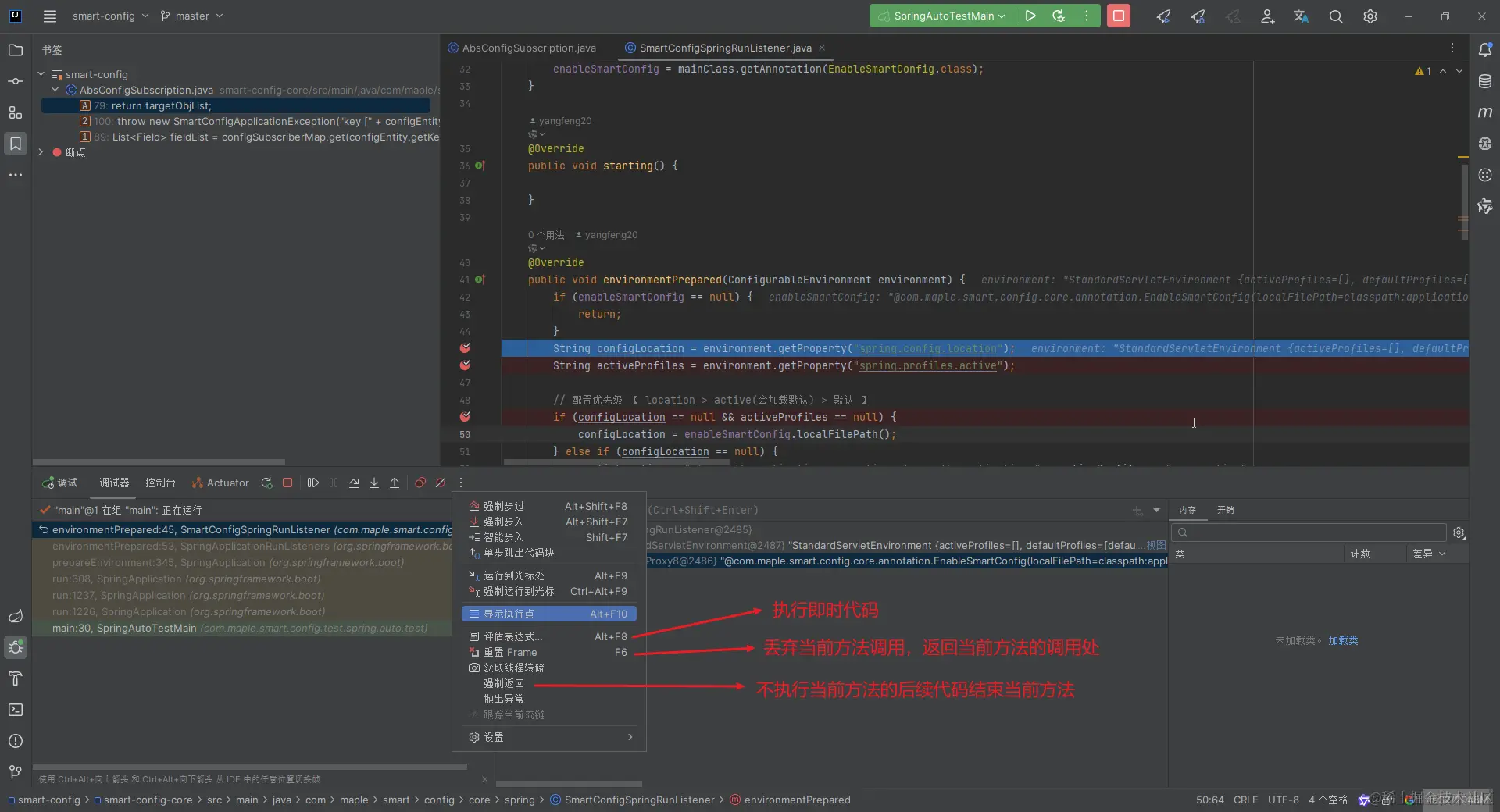Switch to the 调试器 debugger tab
The image size is (1500, 812).
point(114,483)
